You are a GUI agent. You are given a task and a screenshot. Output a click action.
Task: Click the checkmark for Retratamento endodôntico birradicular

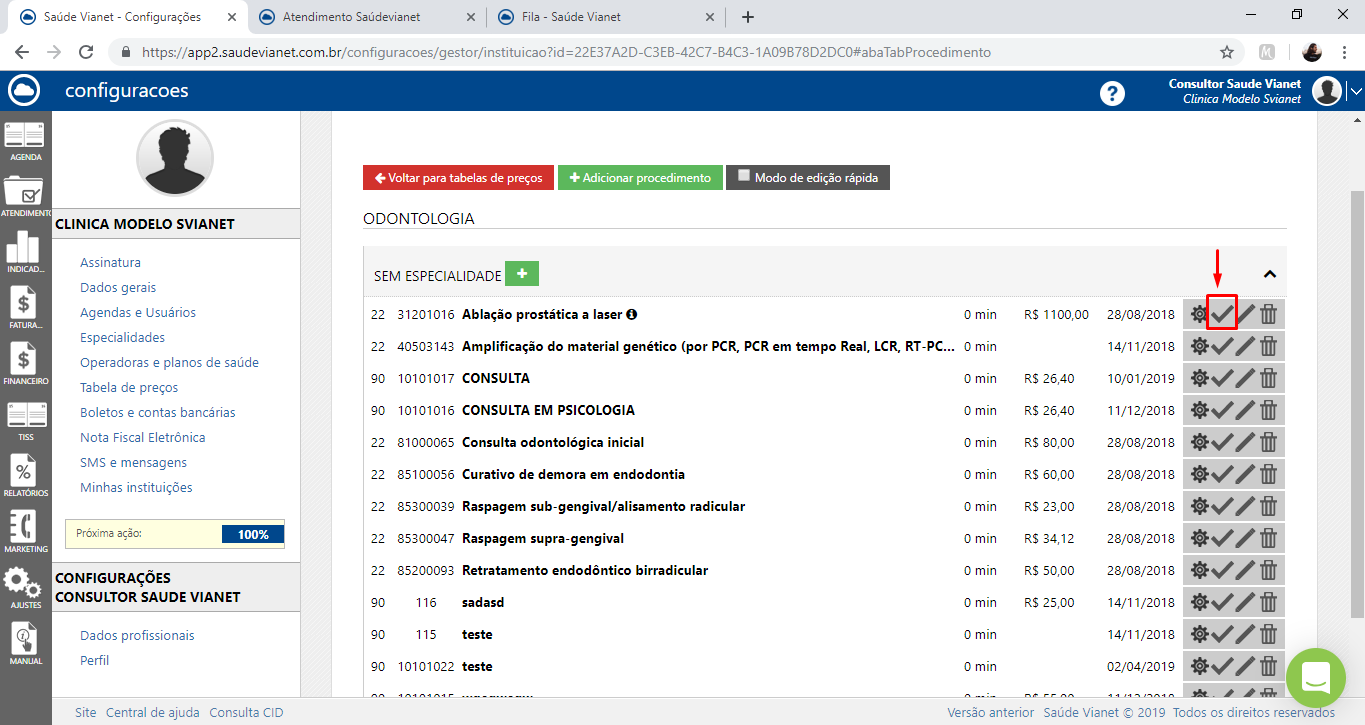click(1222, 571)
